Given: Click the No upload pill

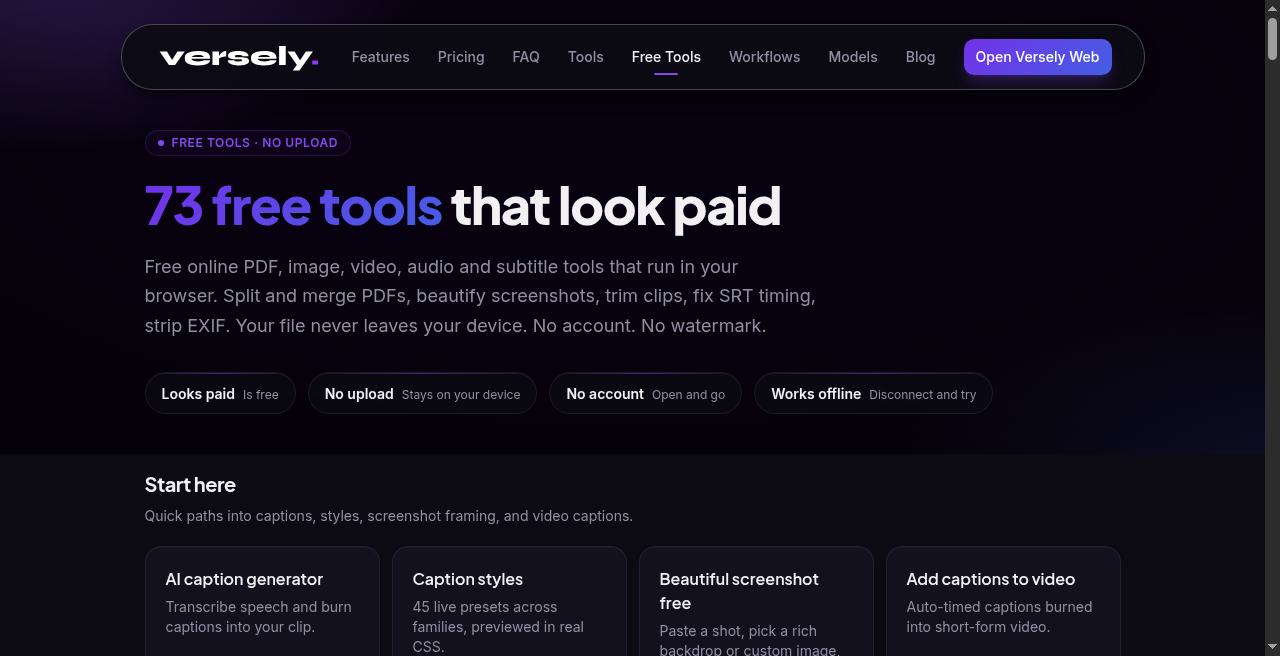Looking at the screenshot, I should (422, 394).
